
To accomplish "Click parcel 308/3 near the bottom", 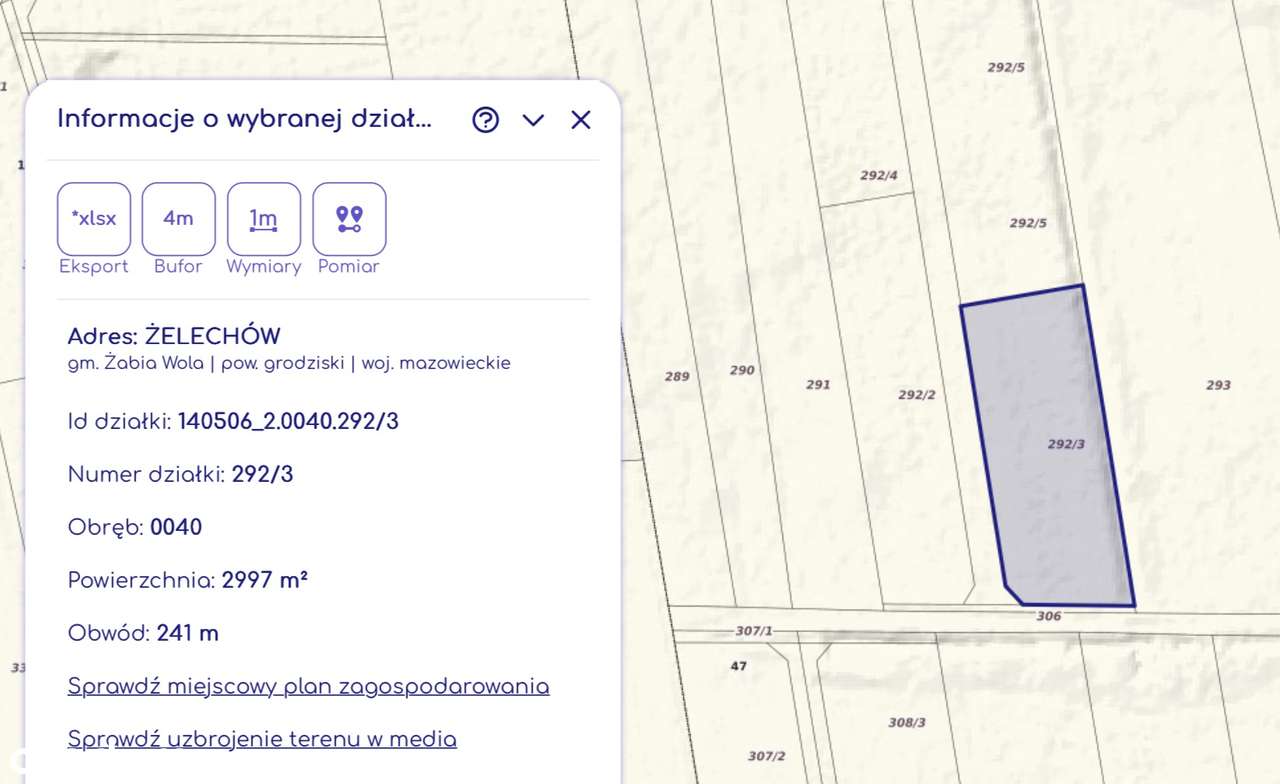I will (x=906, y=720).
